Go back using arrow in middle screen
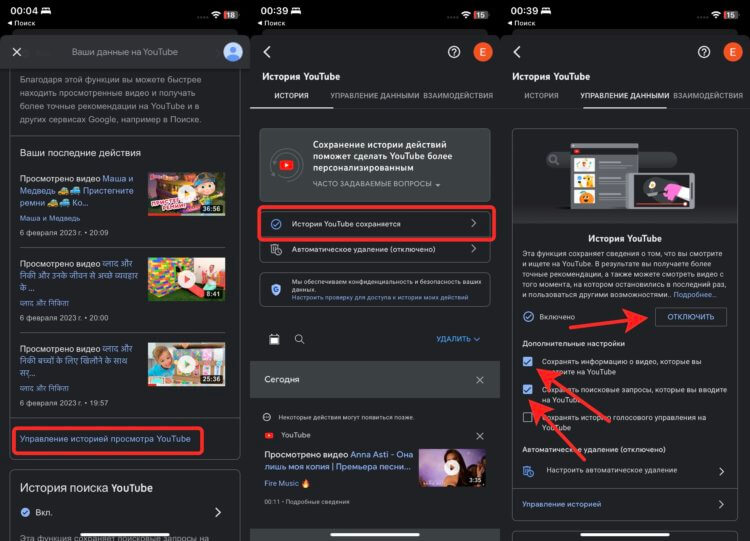The width and height of the screenshot is (750, 541). click(267, 52)
